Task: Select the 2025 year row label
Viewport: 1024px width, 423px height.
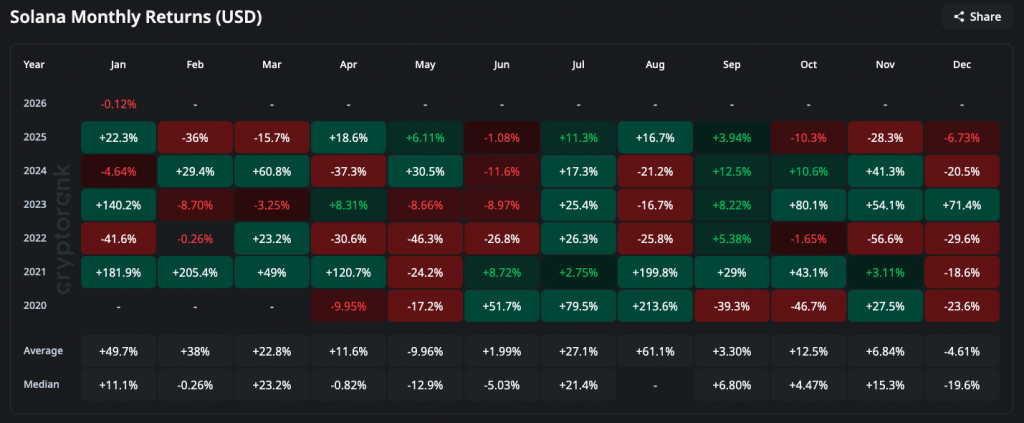Action: (35, 136)
